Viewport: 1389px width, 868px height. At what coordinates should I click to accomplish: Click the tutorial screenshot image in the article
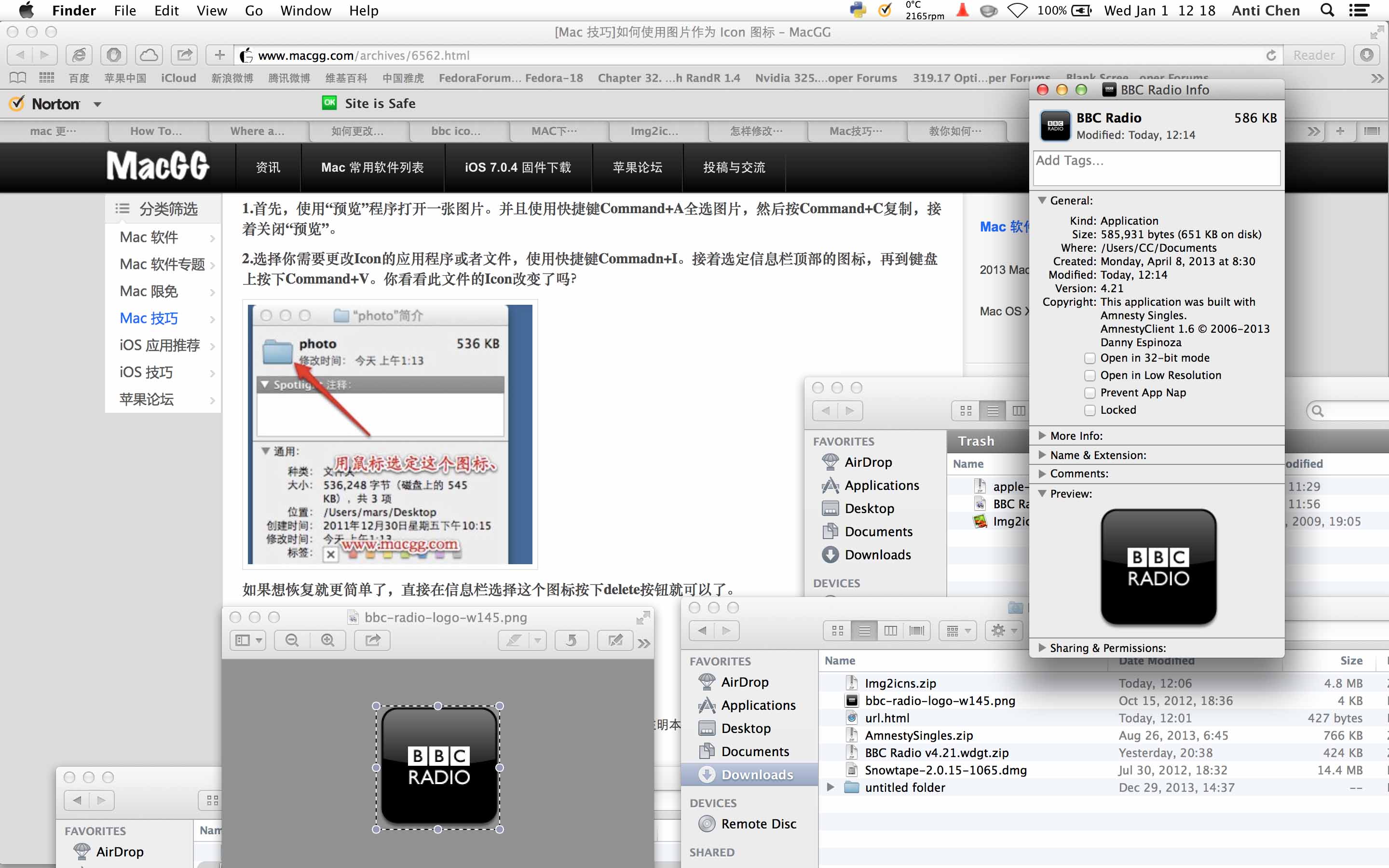pyautogui.click(x=390, y=434)
